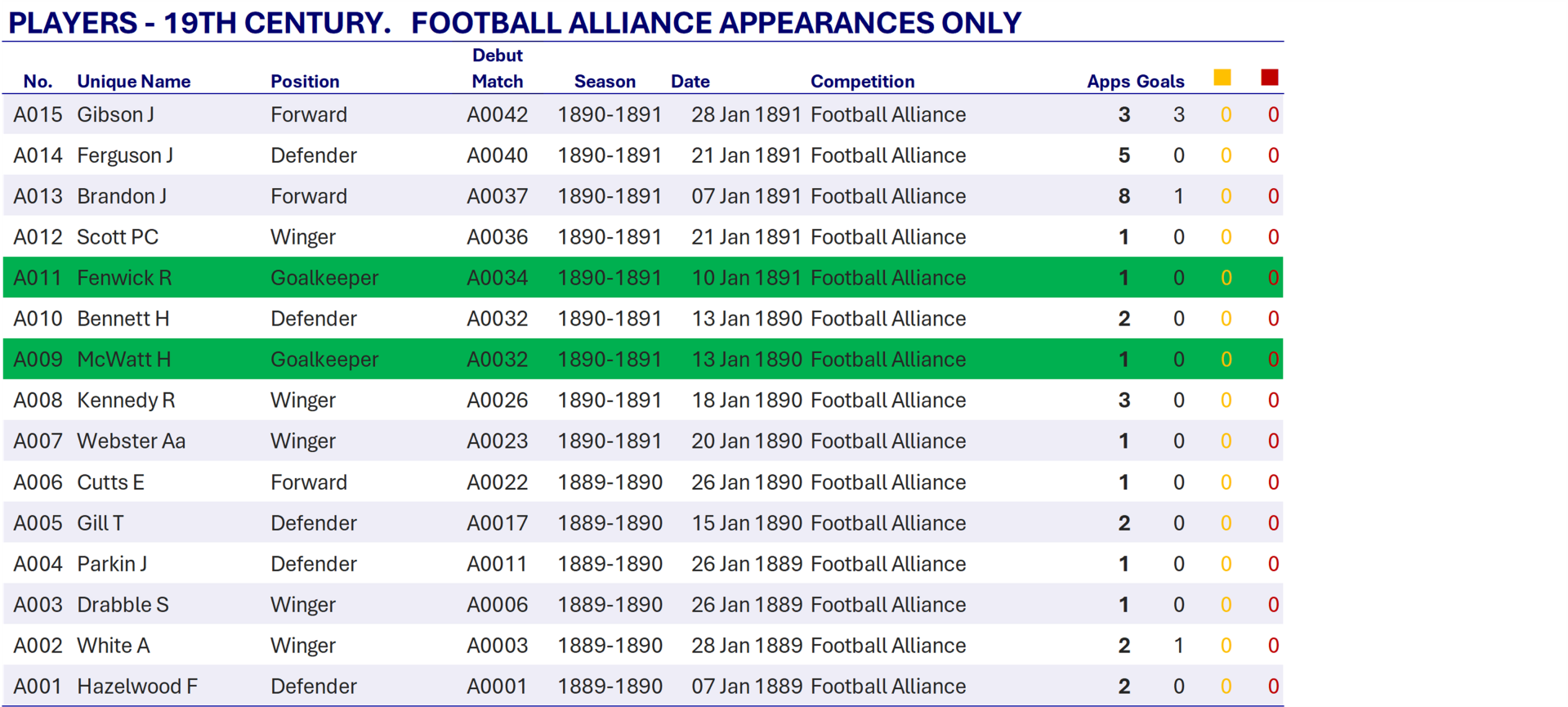Click debut match code A0042
The height and width of the screenshot is (707, 1568).
click(x=497, y=114)
